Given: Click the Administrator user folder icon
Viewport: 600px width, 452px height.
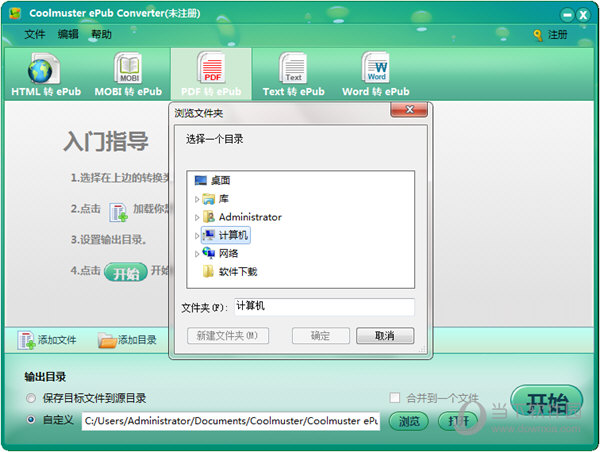Looking at the screenshot, I should point(209,217).
